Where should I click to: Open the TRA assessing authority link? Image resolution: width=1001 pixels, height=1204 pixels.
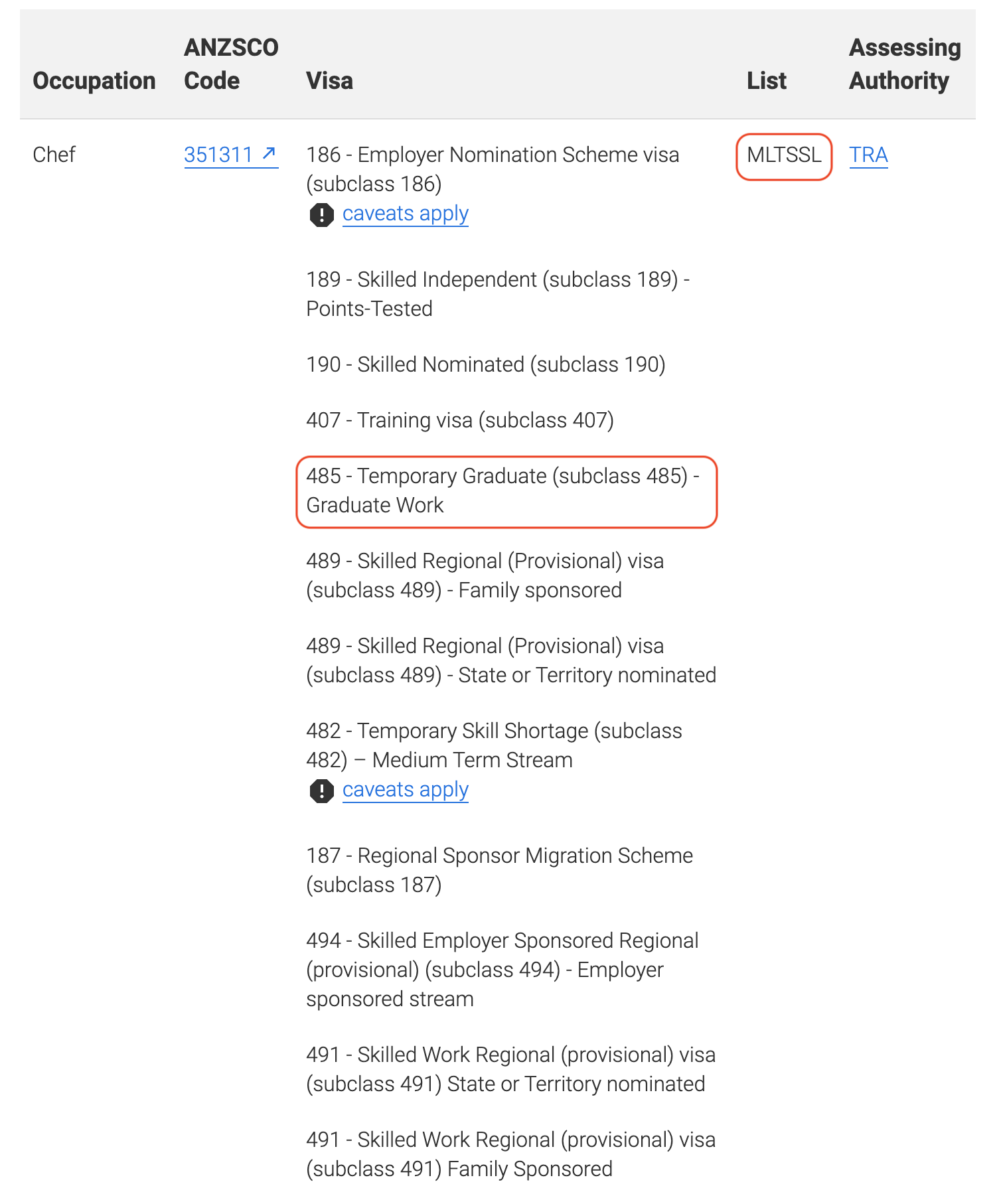coord(868,155)
